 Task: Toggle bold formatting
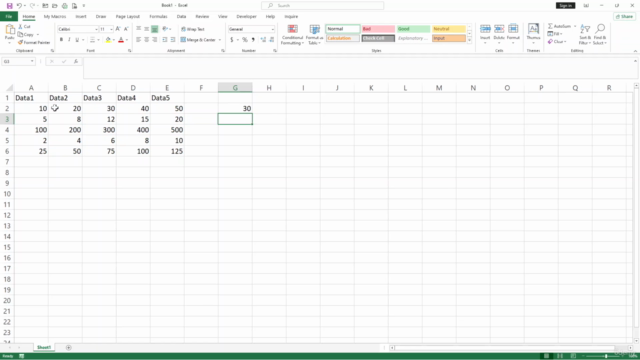[x=61, y=40]
